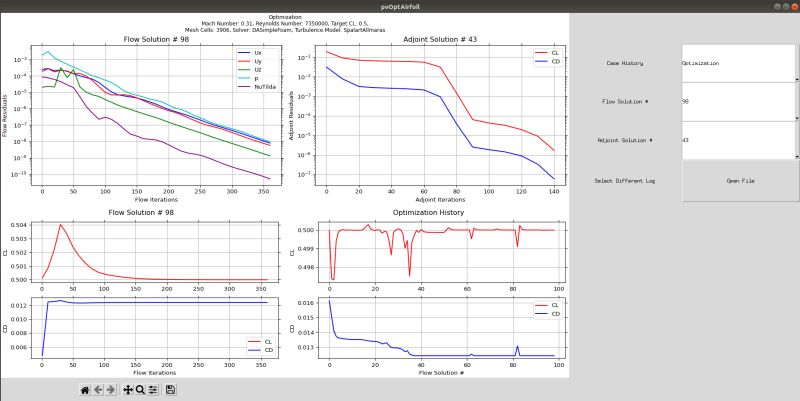Go forward to next view arrow
The image size is (800, 401).
pos(111,390)
